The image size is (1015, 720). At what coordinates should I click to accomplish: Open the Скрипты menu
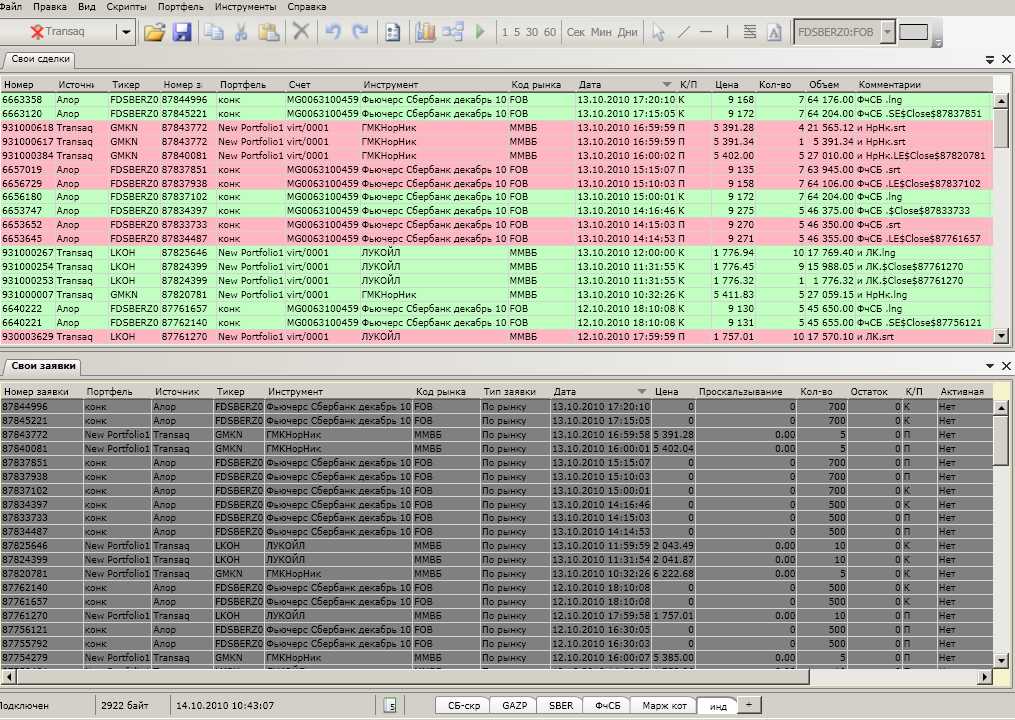pyautogui.click(x=126, y=6)
